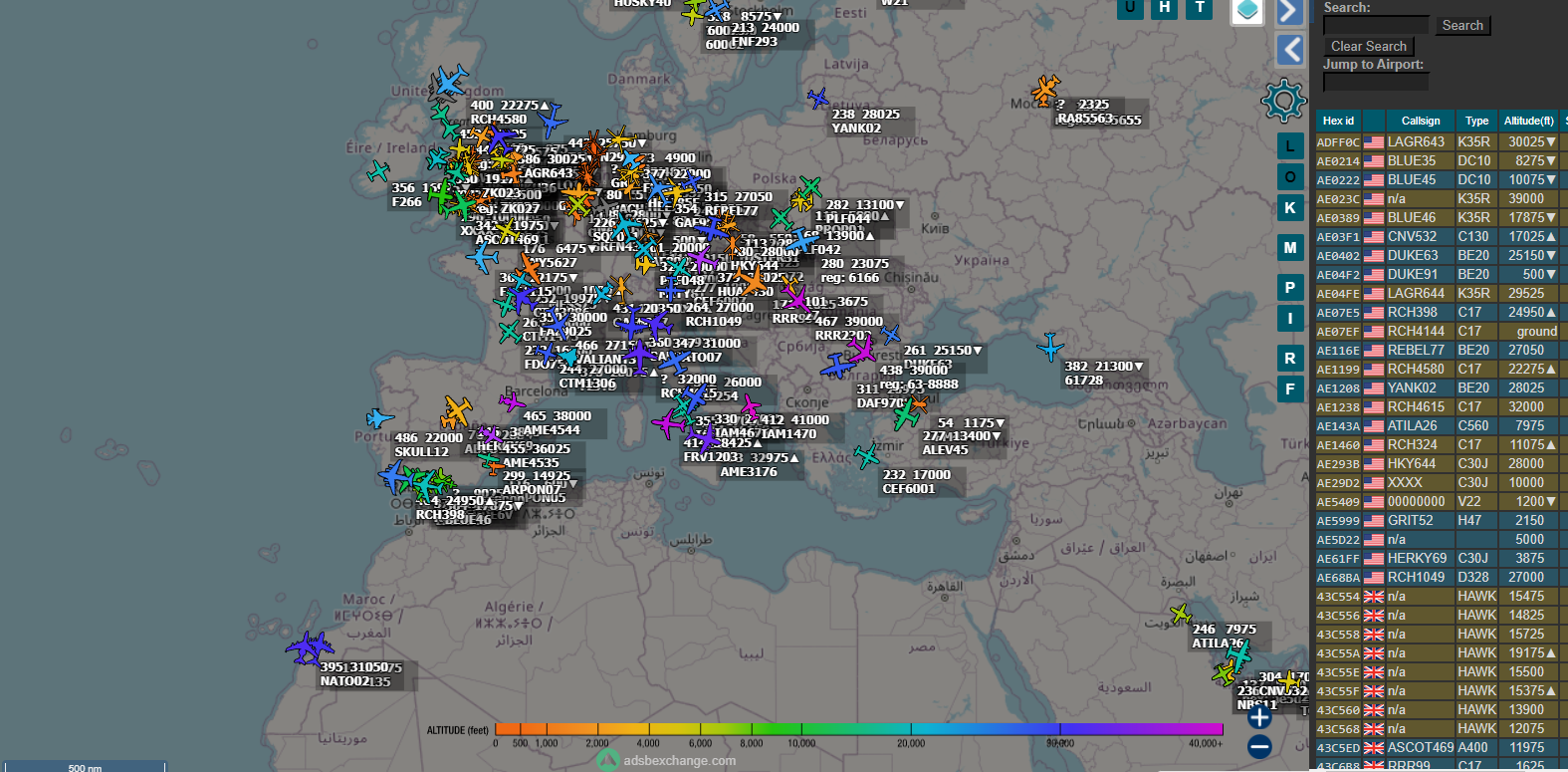Viewport: 1568px width, 772px height.
Task: Click the map label YANK02
Action: [856, 129]
